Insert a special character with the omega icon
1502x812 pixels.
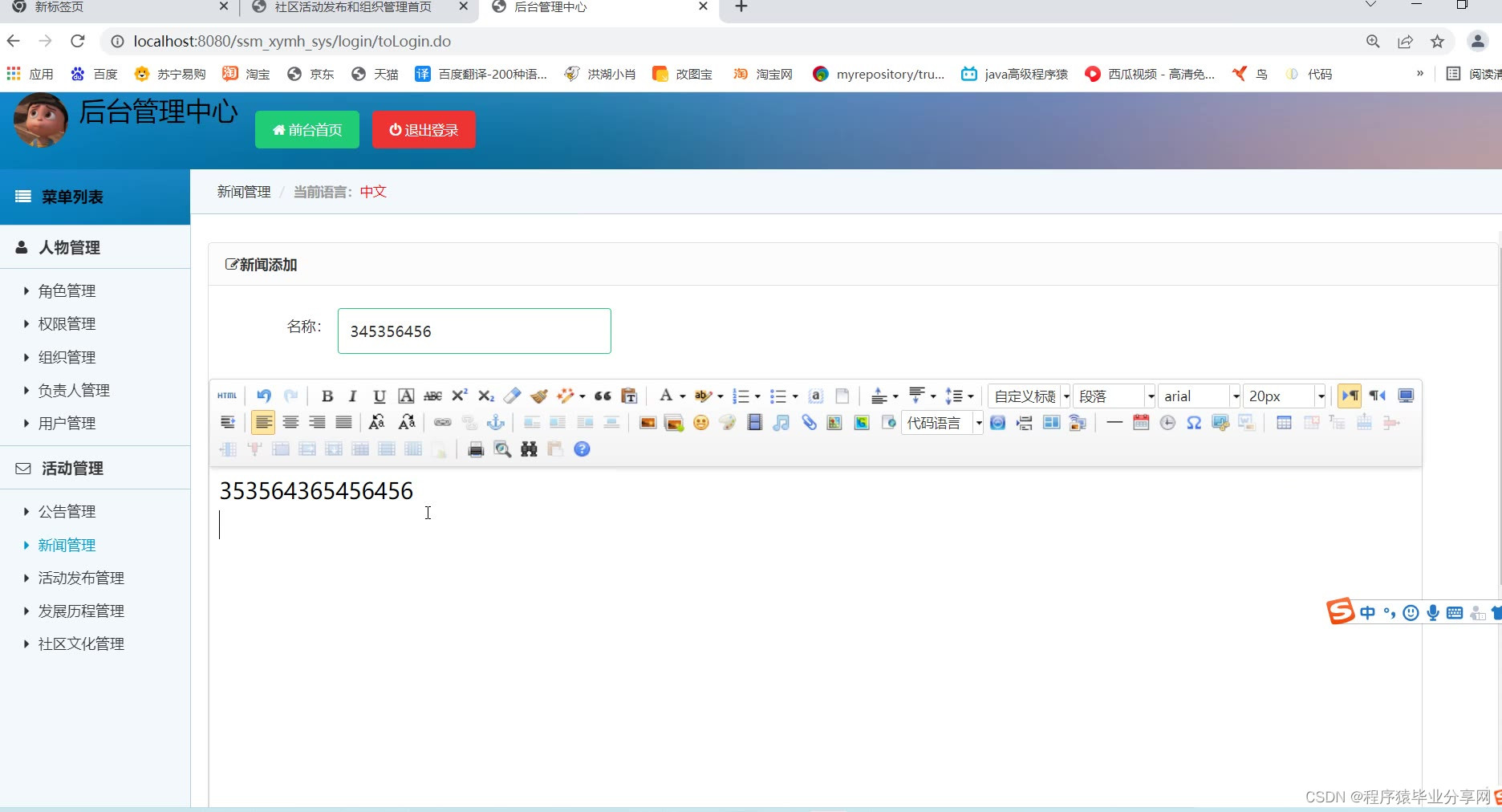coord(1194,423)
